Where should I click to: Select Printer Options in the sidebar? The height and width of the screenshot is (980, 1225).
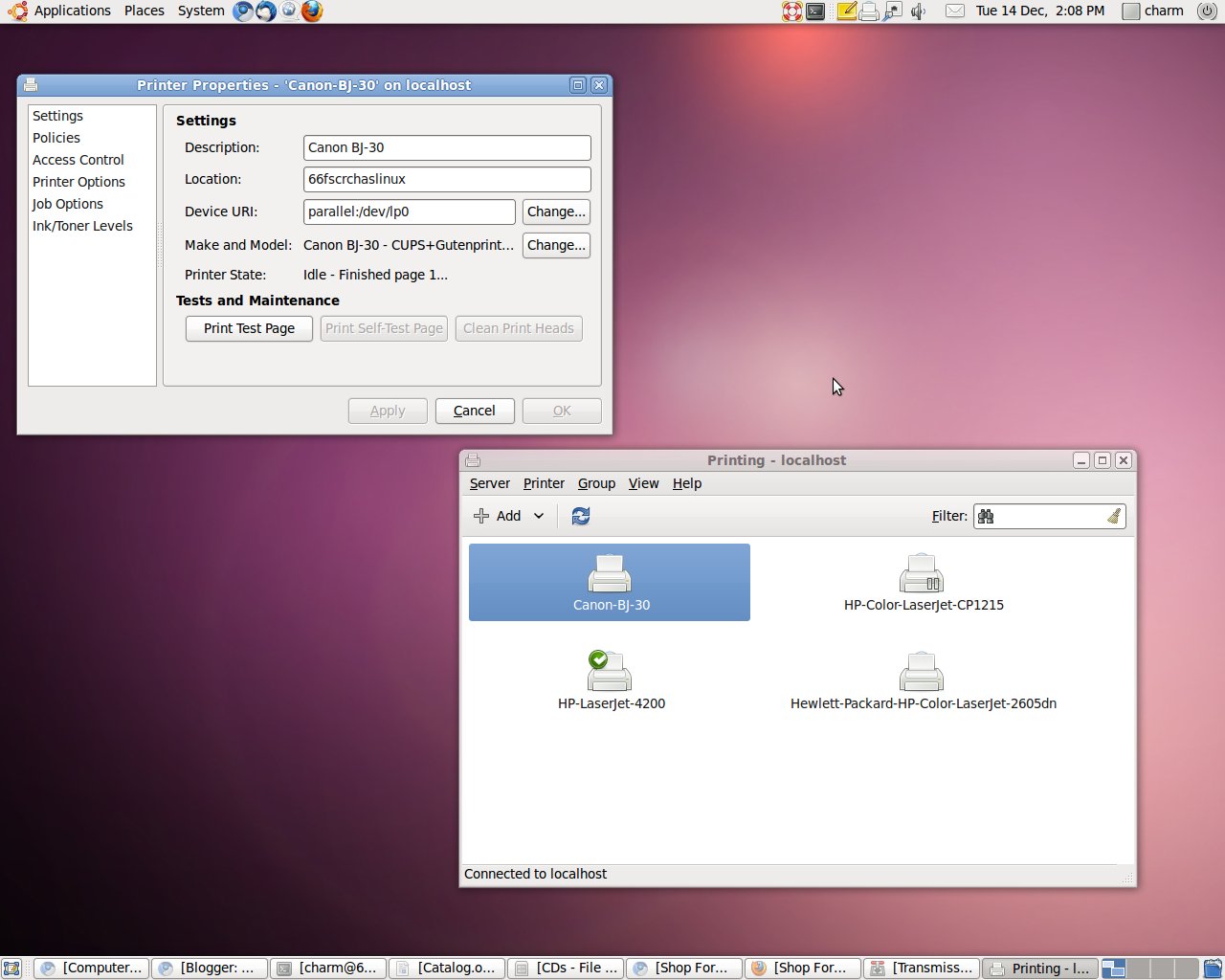(92, 182)
